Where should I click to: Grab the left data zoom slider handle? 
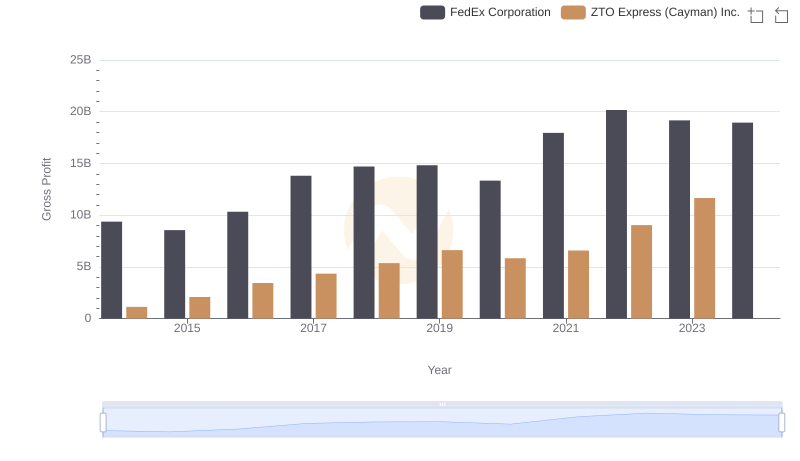(x=103, y=423)
